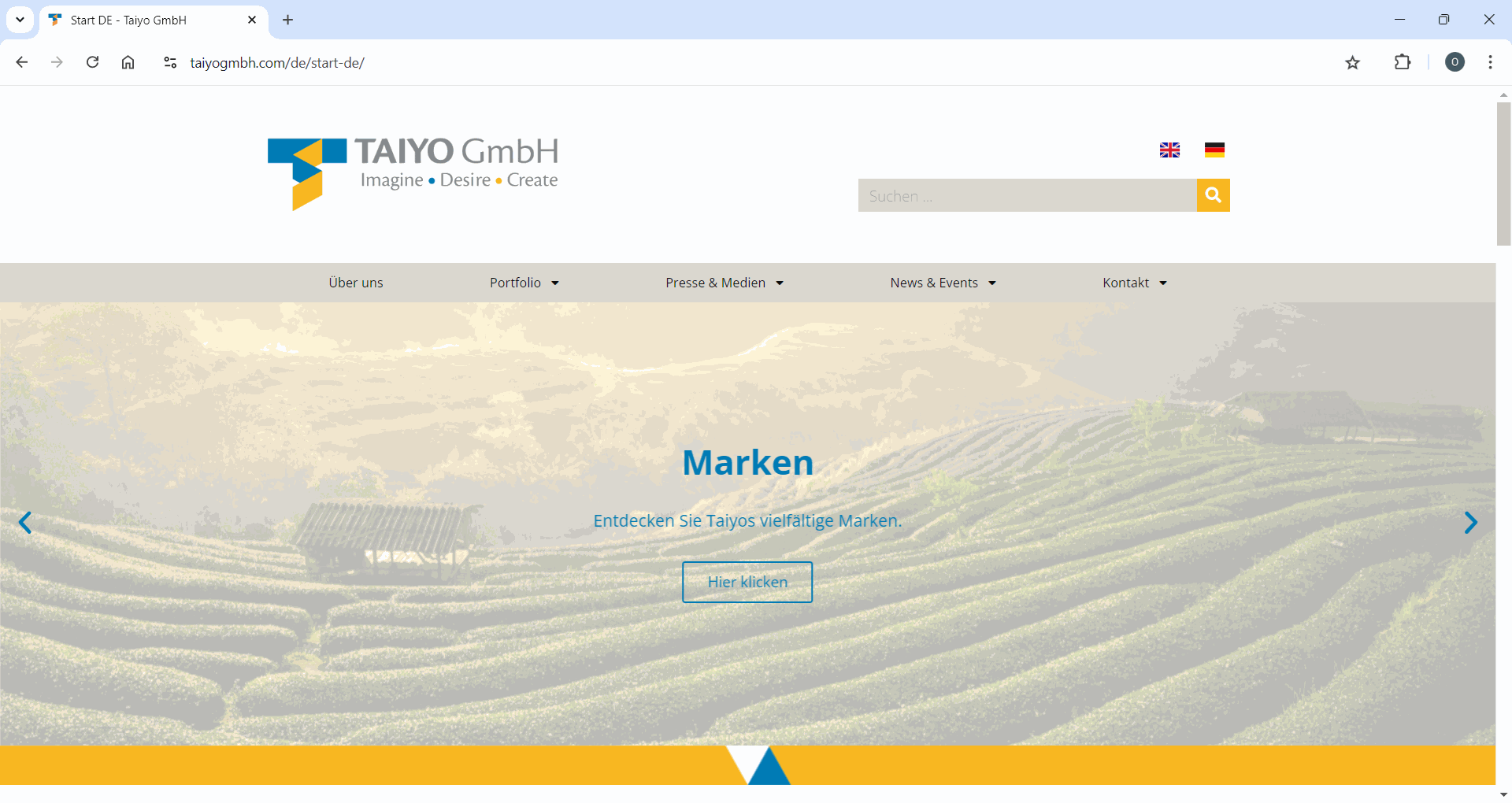Click the address bar URL
The image size is (1512, 803).
click(277, 62)
